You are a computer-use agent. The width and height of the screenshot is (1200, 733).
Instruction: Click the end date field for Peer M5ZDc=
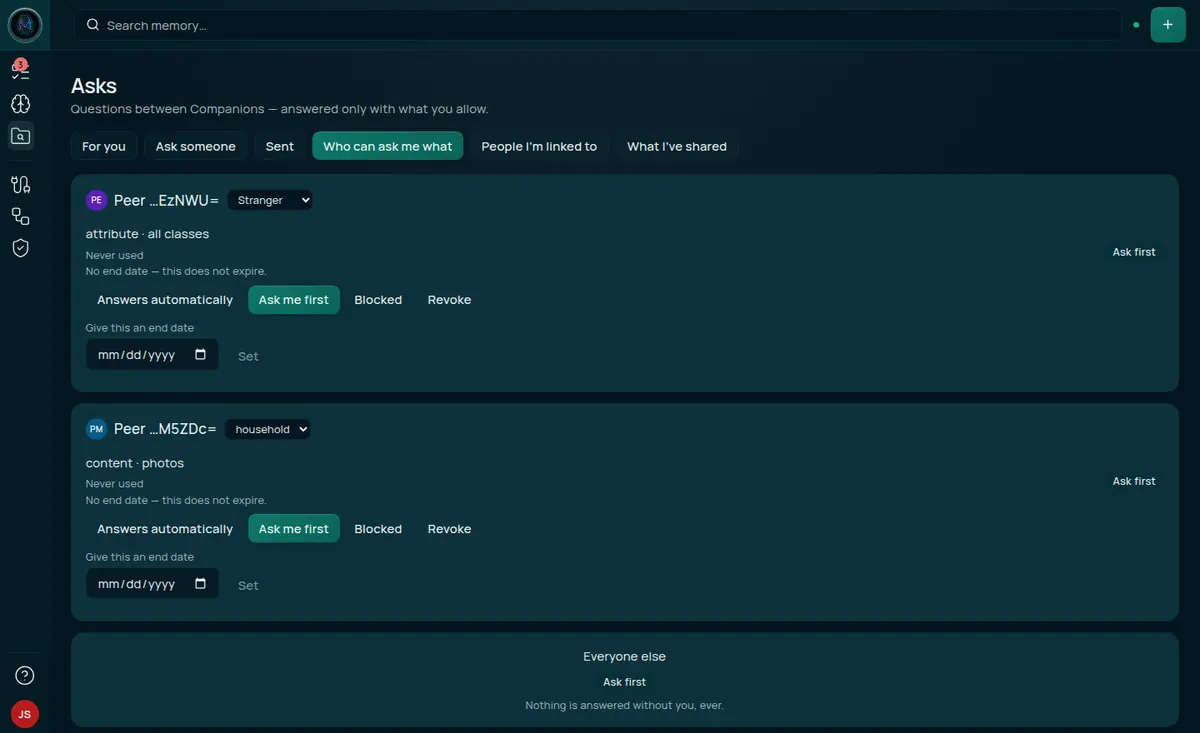pos(152,584)
